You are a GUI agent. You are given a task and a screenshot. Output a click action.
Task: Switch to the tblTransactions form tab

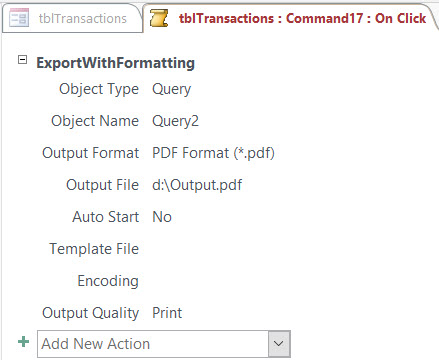tap(73, 18)
